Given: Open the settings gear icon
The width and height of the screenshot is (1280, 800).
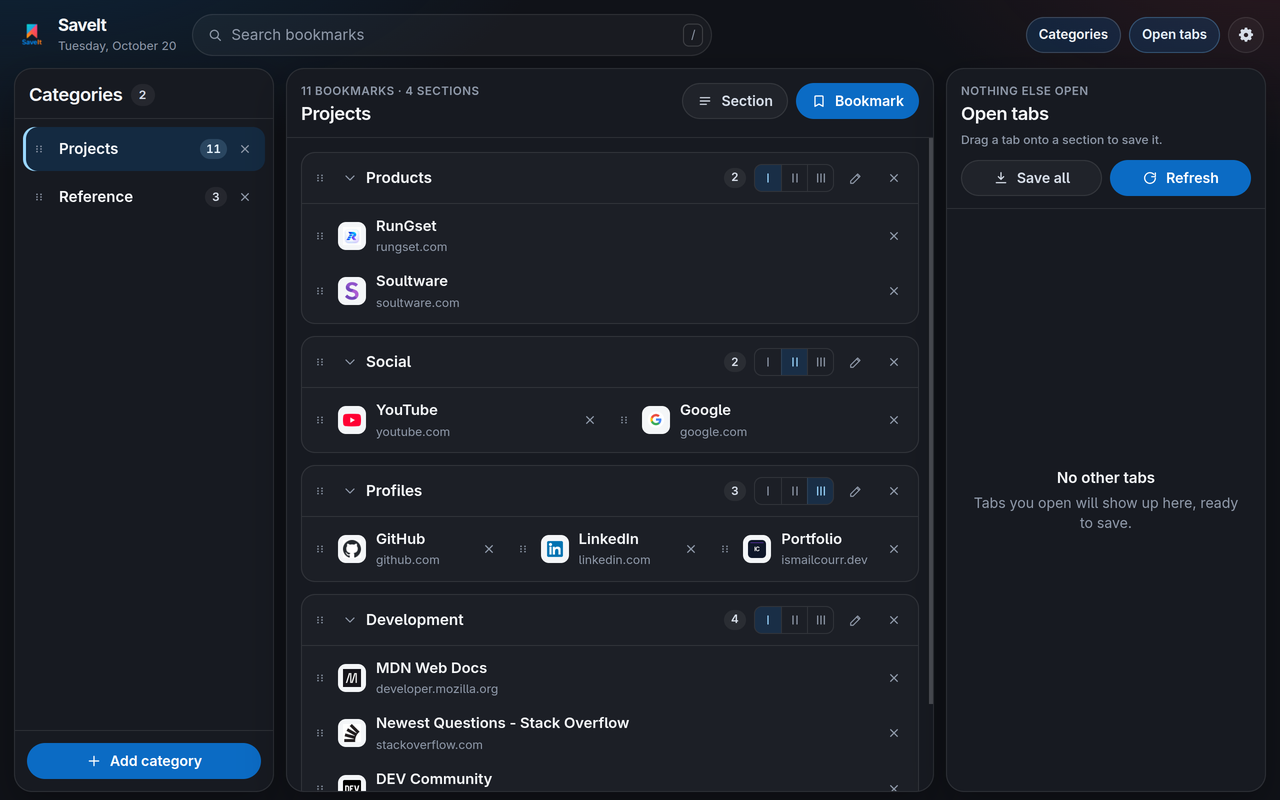Looking at the screenshot, I should point(1246,35).
